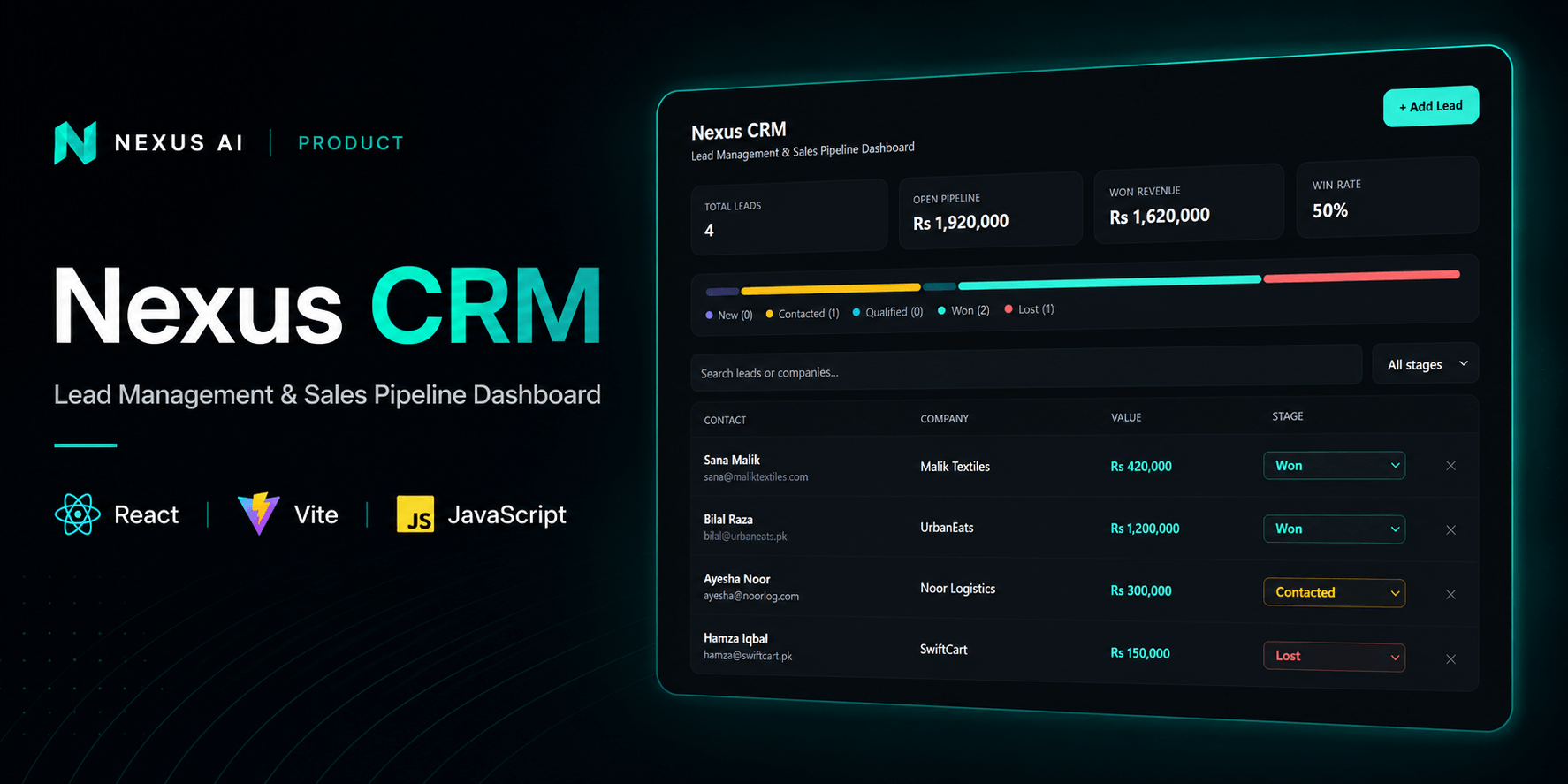Image resolution: width=1568 pixels, height=784 pixels.
Task: Click the New (0) legend item
Action: [729, 315]
